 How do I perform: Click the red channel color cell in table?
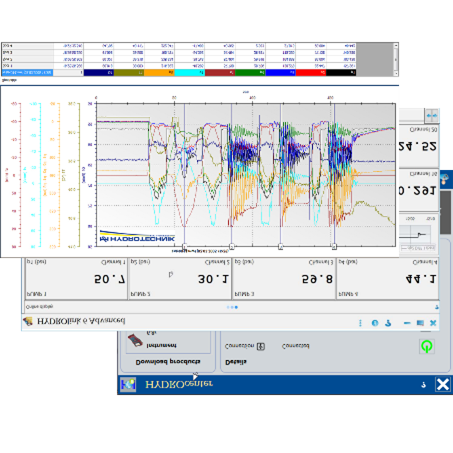311,72
